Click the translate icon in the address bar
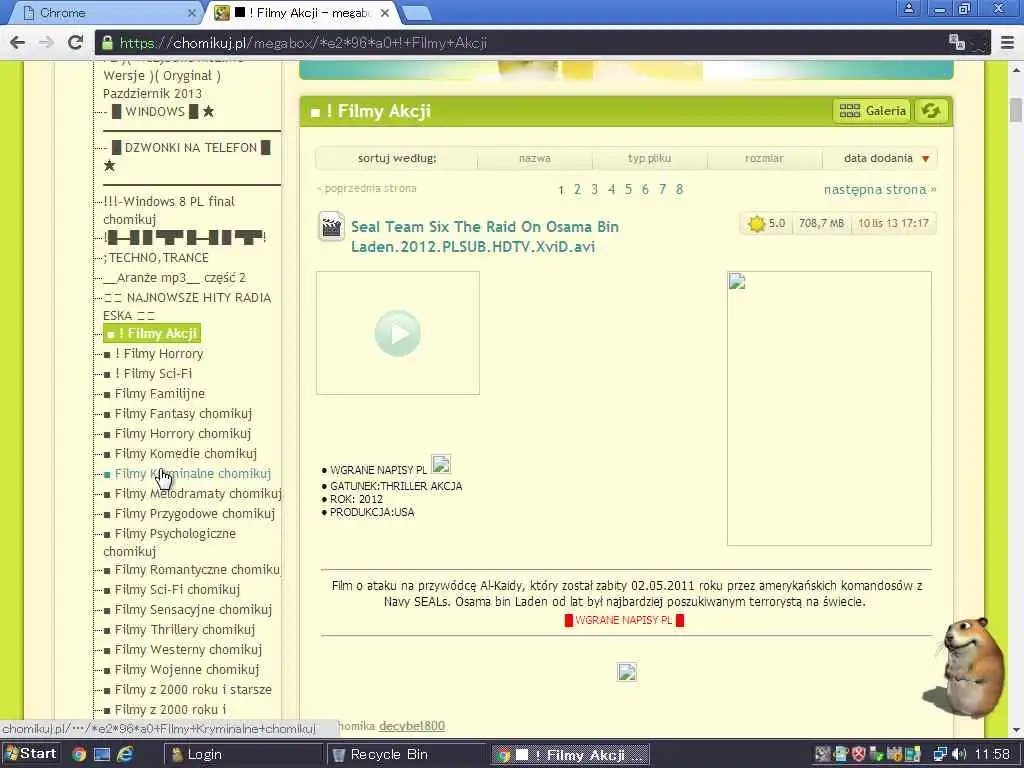 click(957, 42)
